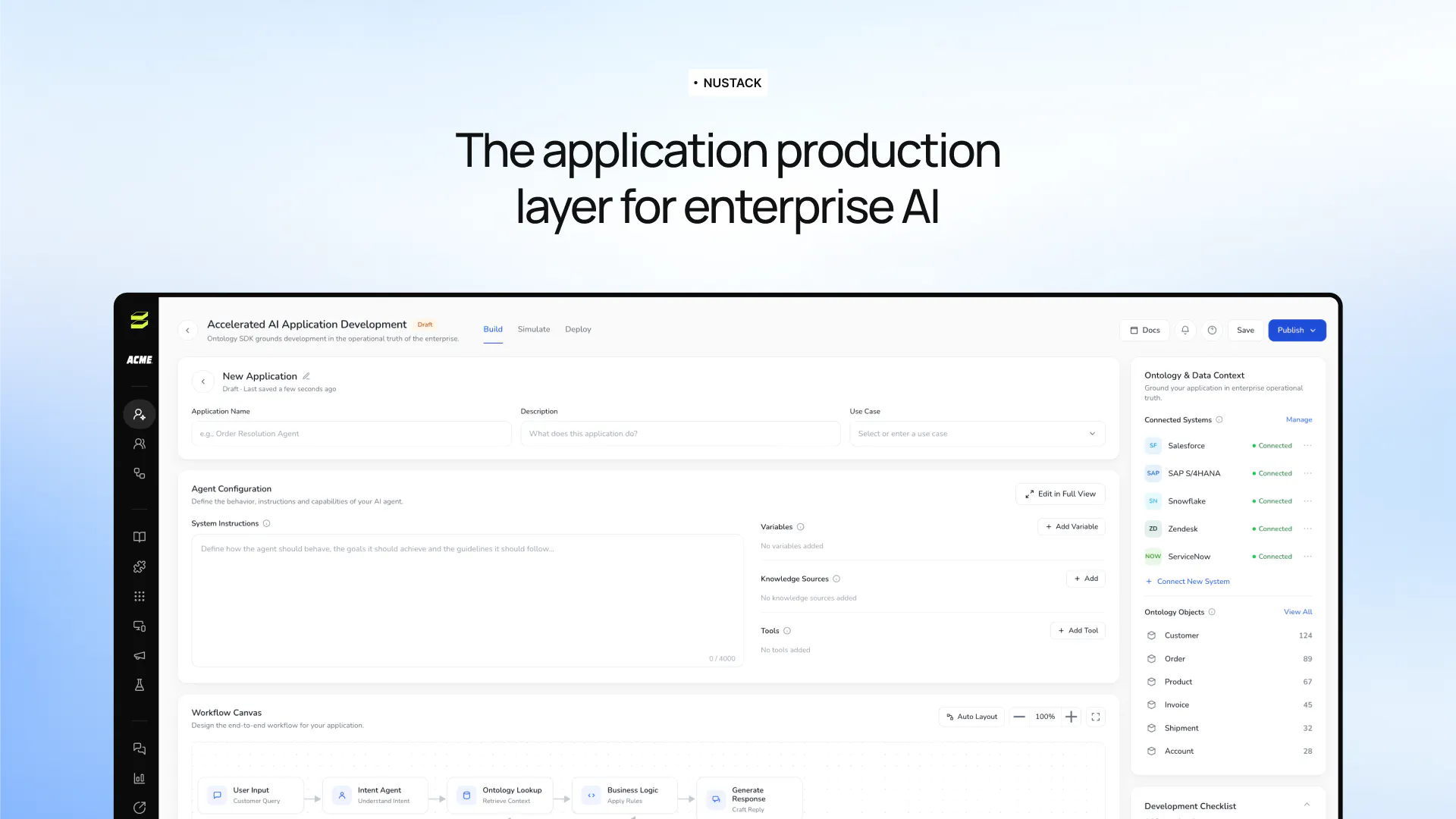Viewport: 1456px width, 819px height.
Task: Open the Publish button dropdown arrow
Action: point(1313,330)
